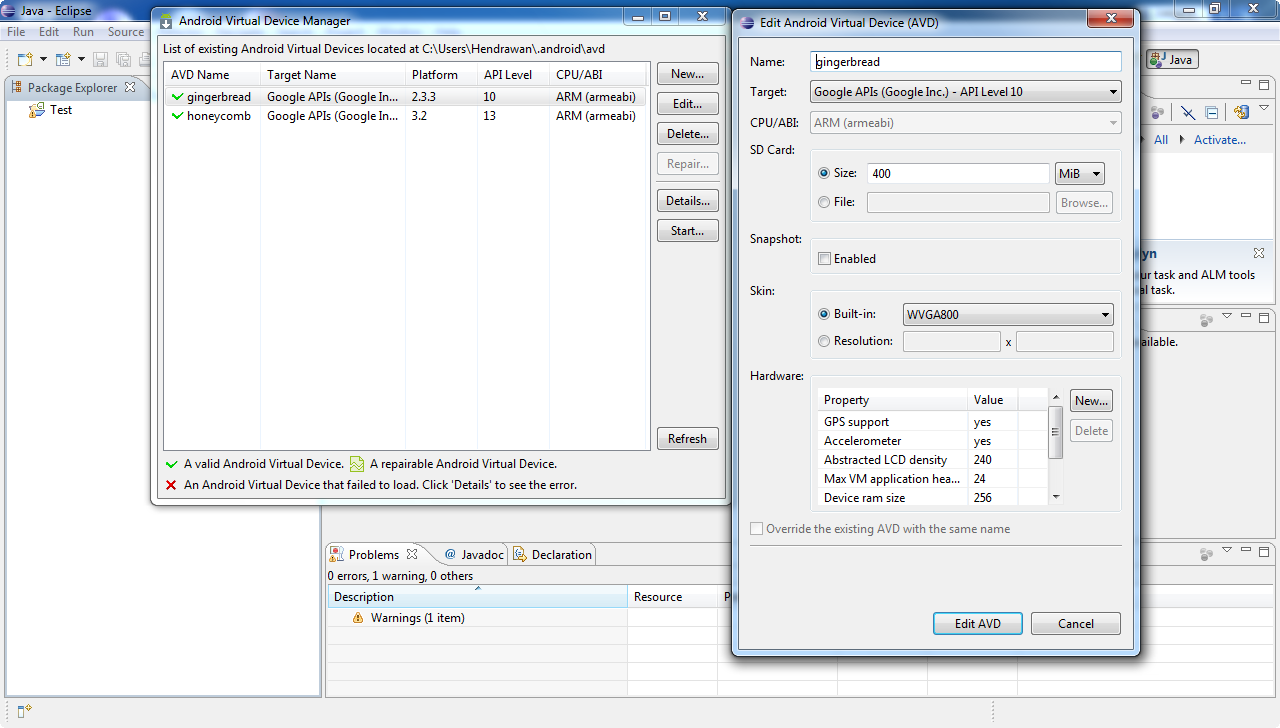Select the GPS support hardware property row
The height and width of the screenshot is (728, 1280).
[x=932, y=422]
